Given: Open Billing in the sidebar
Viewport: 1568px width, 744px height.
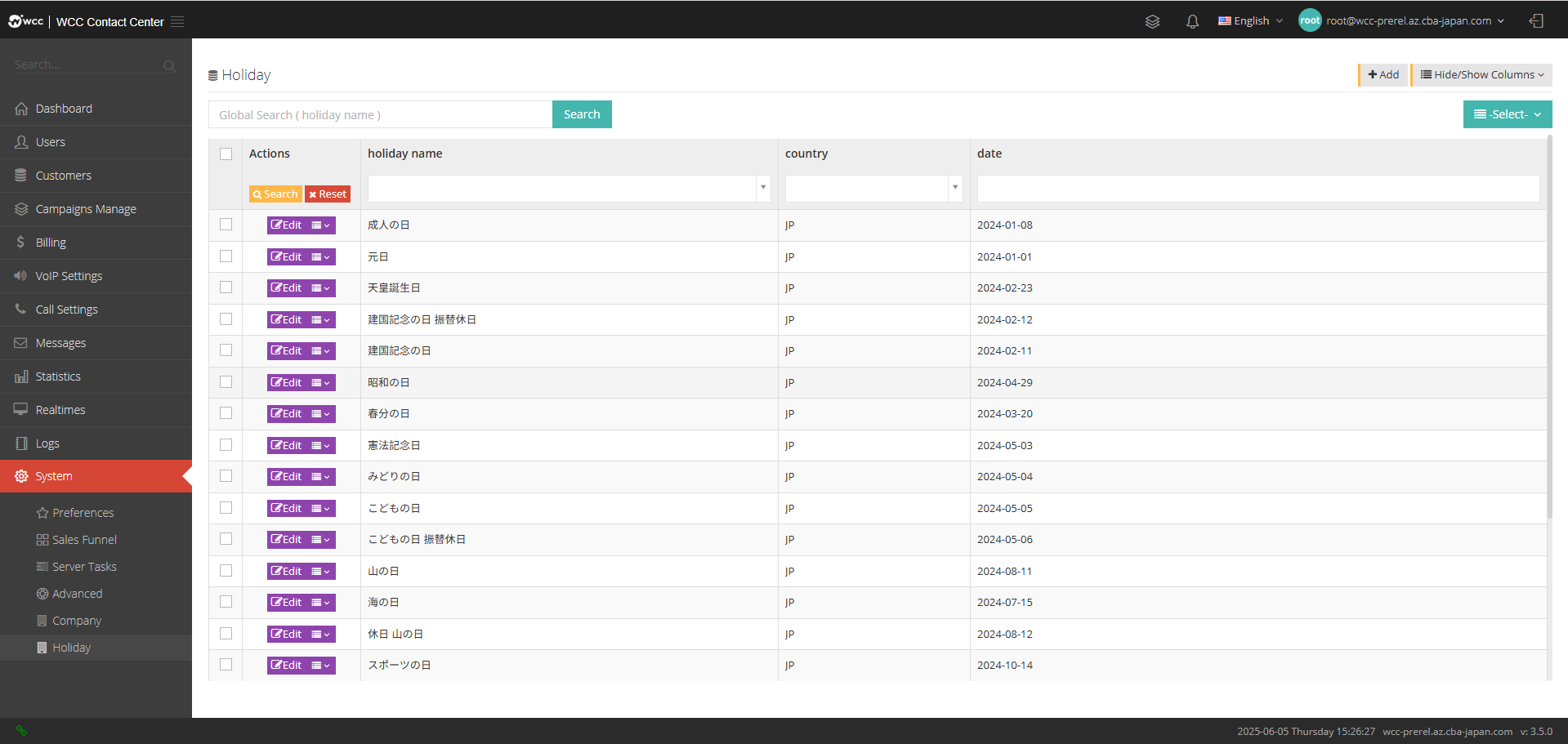Looking at the screenshot, I should pos(96,243).
